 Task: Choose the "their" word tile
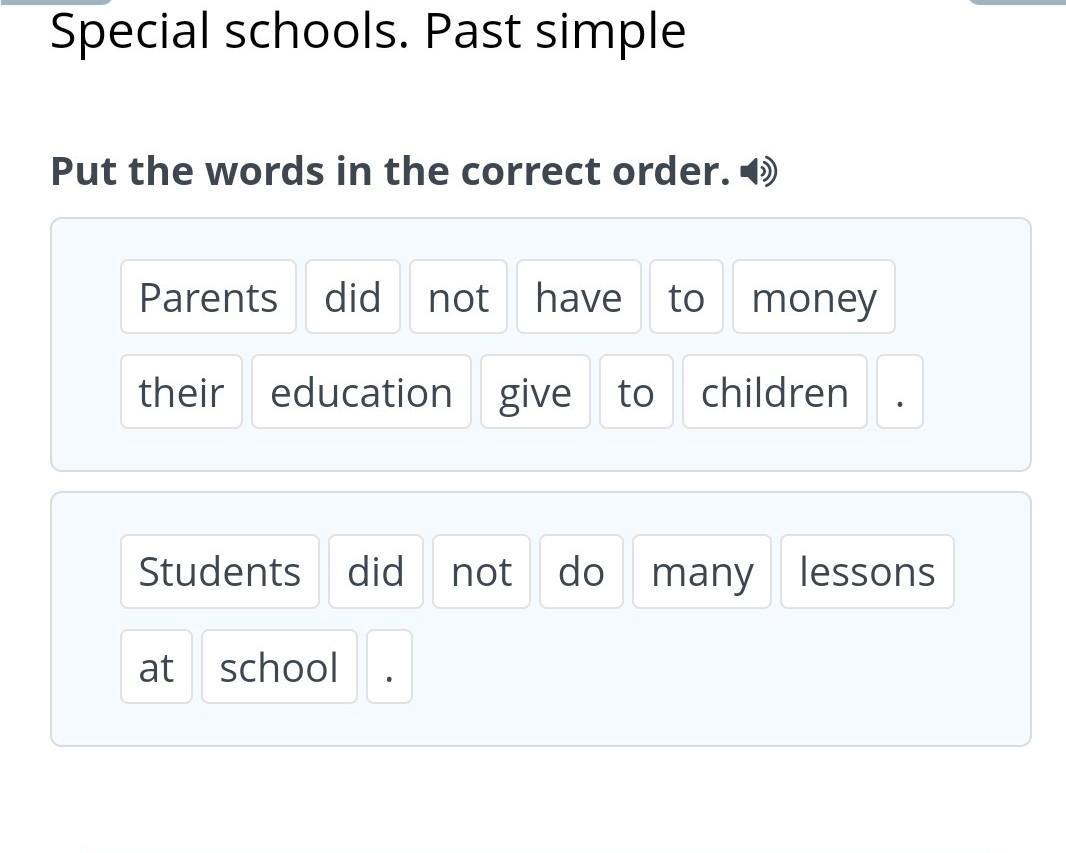pos(181,392)
